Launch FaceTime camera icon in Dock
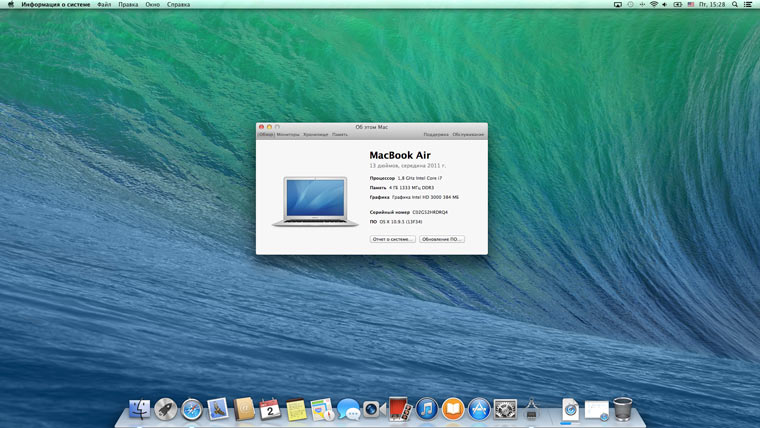Screen dimensions: 760x428 (x=374, y=409)
